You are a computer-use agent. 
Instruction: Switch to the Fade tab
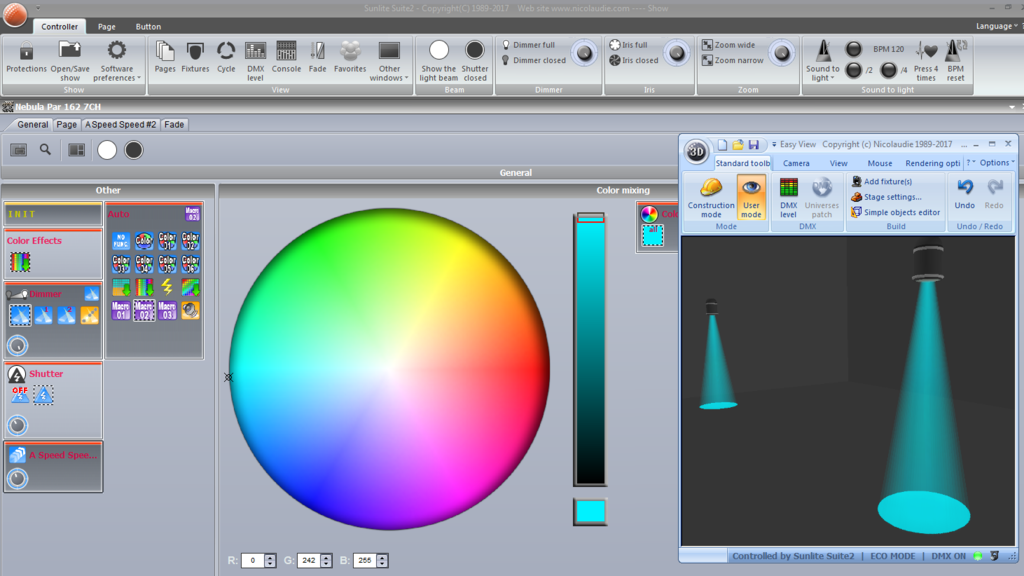[174, 124]
